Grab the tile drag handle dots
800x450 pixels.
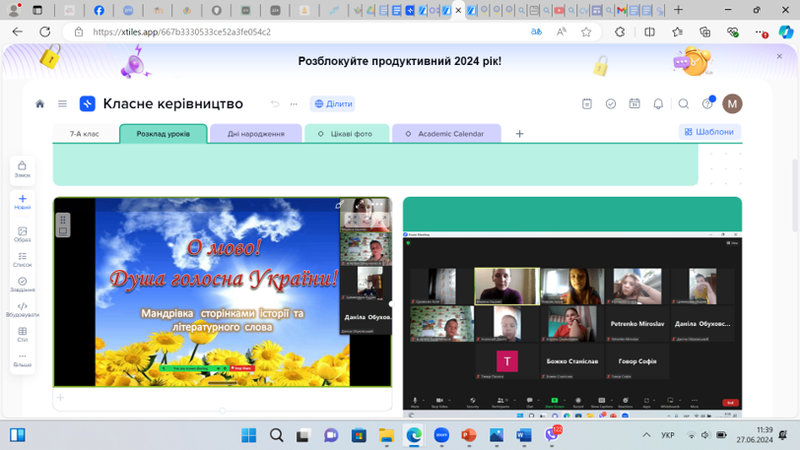pos(63,220)
